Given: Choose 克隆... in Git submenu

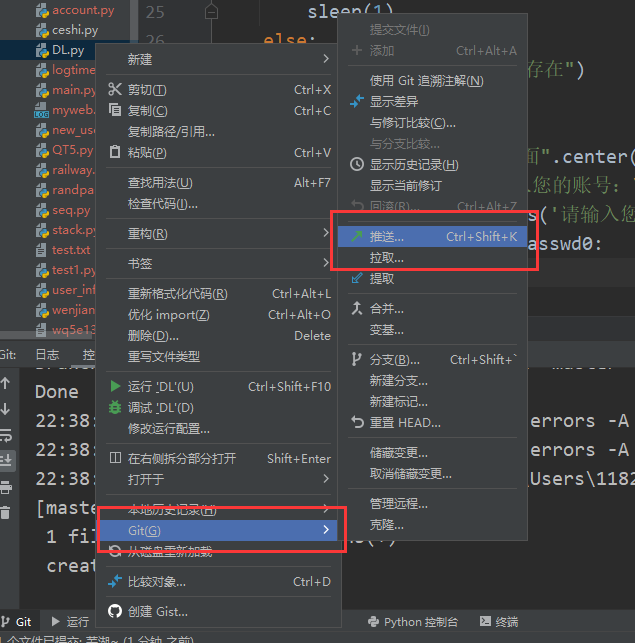Looking at the screenshot, I should coord(432,524).
